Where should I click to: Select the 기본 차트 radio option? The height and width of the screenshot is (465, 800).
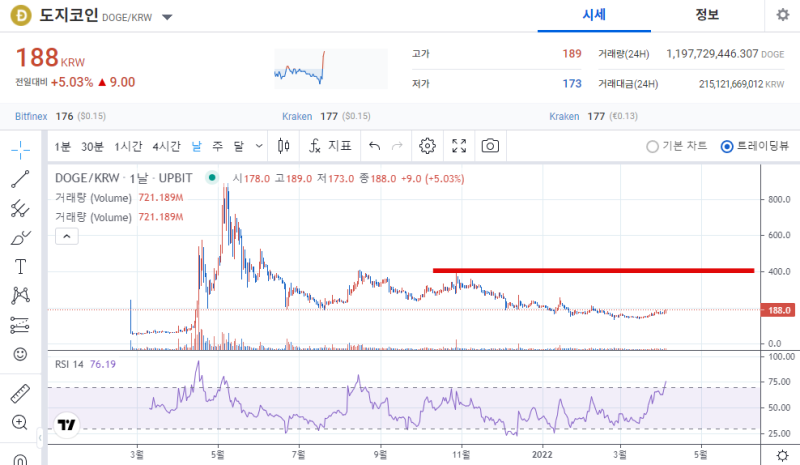point(677,146)
